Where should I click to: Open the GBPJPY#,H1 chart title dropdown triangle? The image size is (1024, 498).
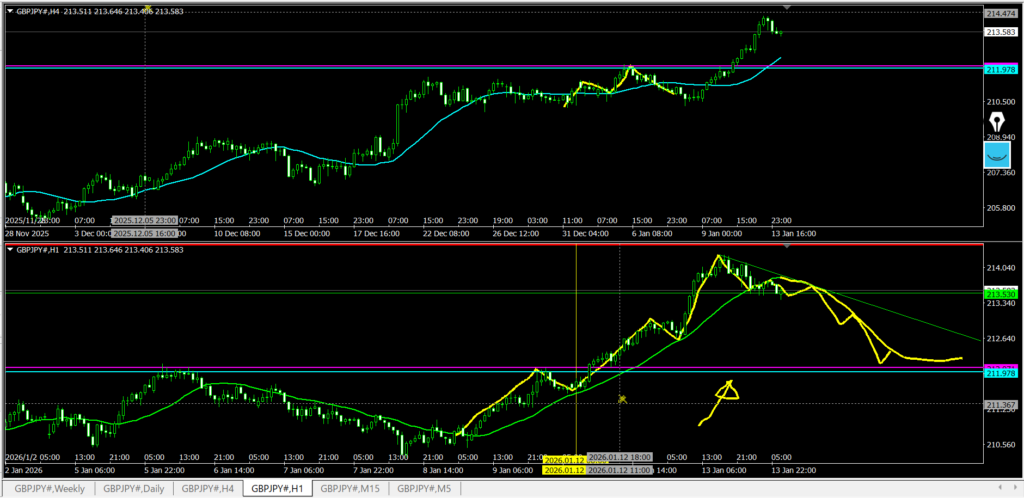tap(10, 250)
